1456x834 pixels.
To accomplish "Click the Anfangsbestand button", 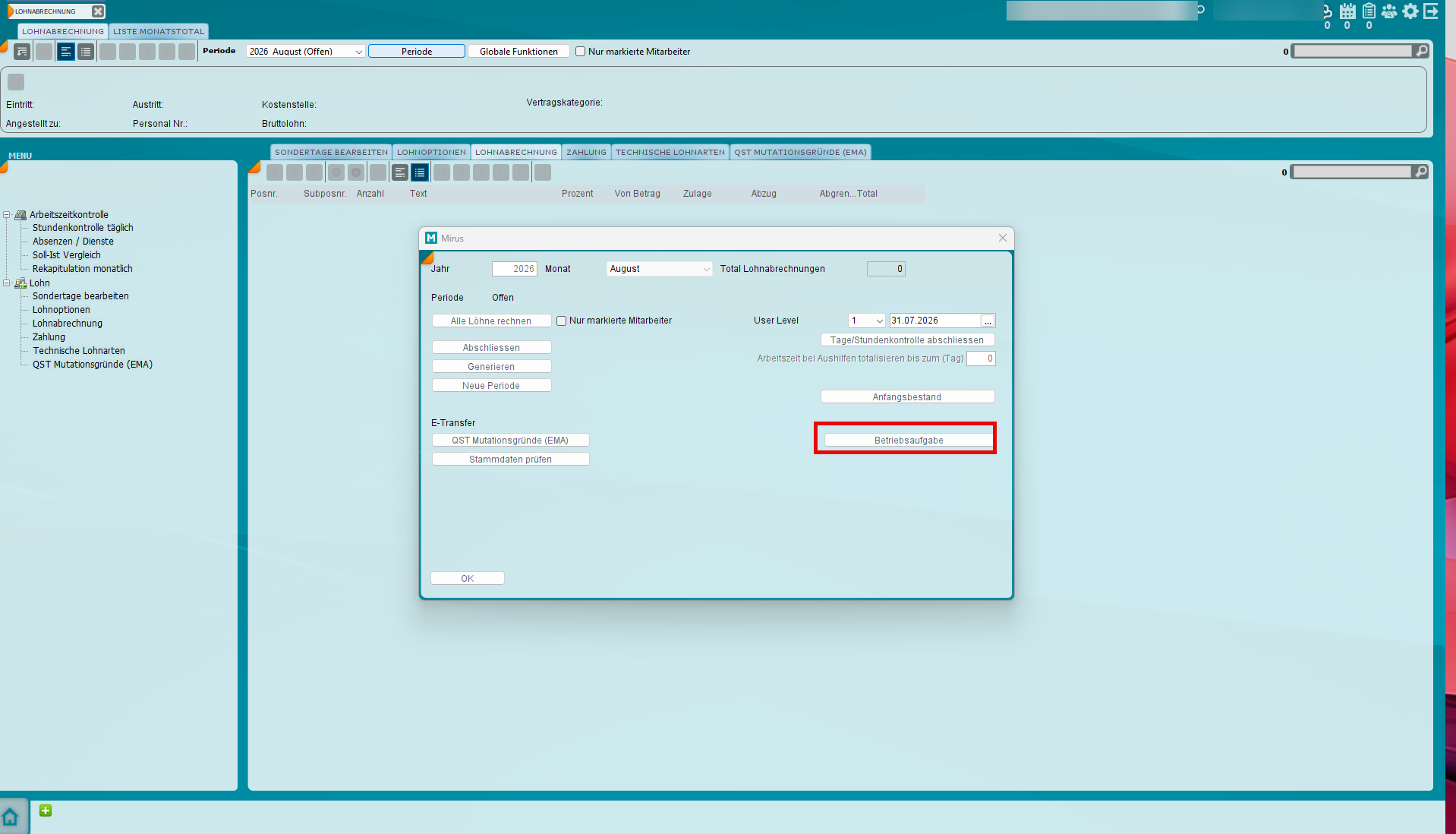I will click(907, 396).
